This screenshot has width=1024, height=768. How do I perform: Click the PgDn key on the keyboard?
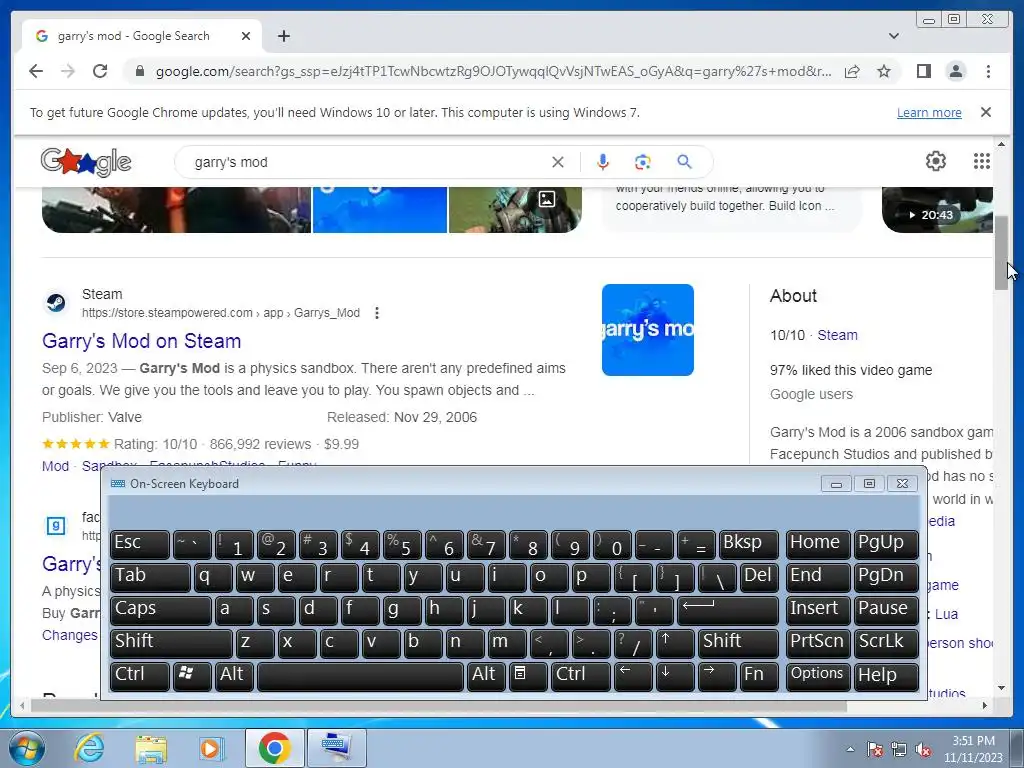pyautogui.click(x=886, y=577)
